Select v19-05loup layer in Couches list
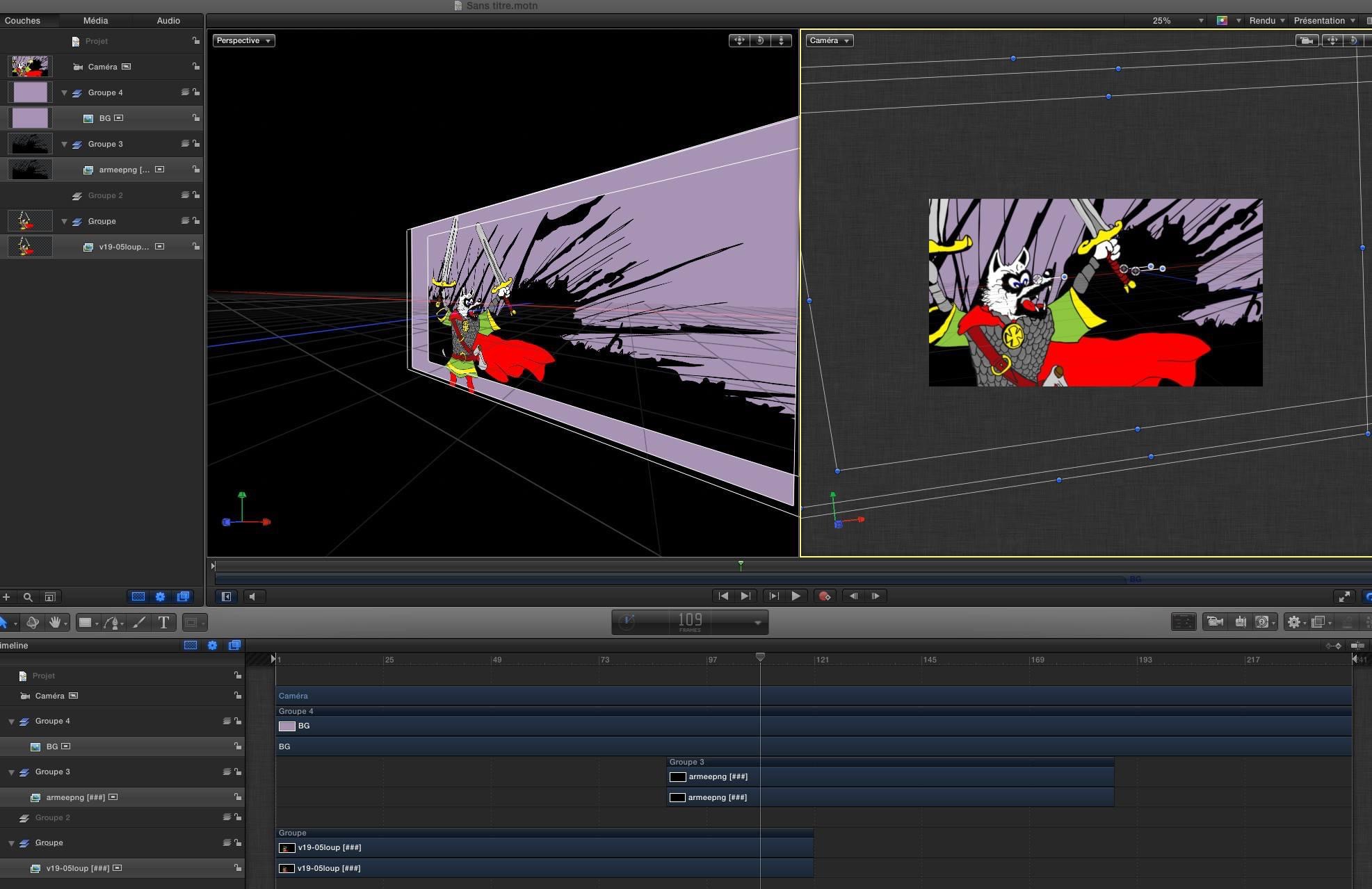This screenshot has width=1372, height=889. click(x=102, y=247)
